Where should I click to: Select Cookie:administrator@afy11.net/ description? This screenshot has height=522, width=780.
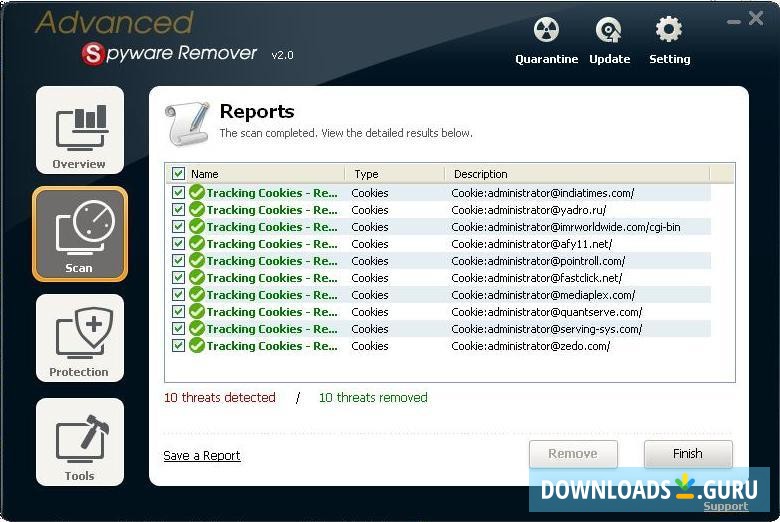[531, 244]
